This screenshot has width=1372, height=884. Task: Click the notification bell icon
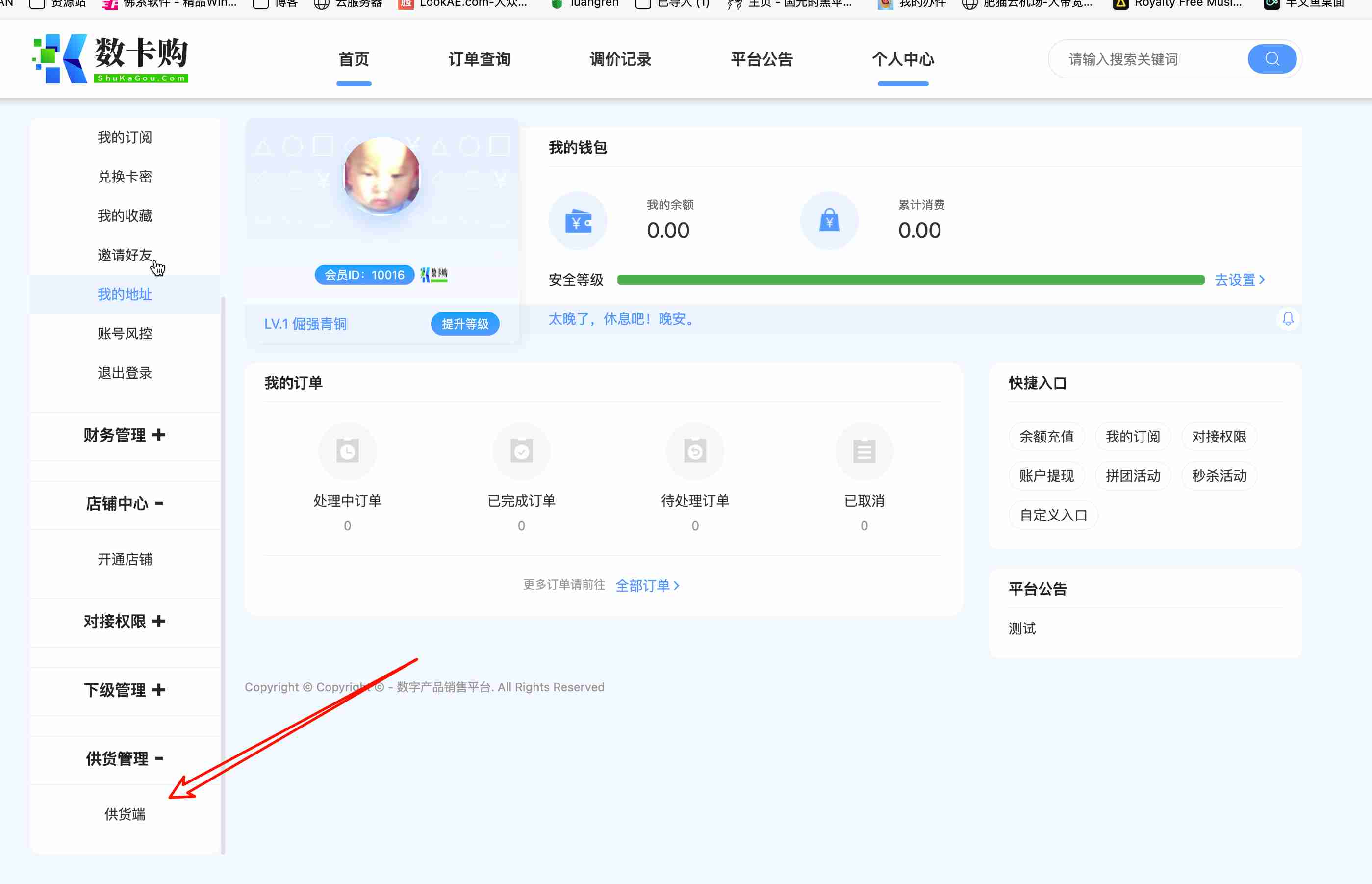click(x=1288, y=318)
